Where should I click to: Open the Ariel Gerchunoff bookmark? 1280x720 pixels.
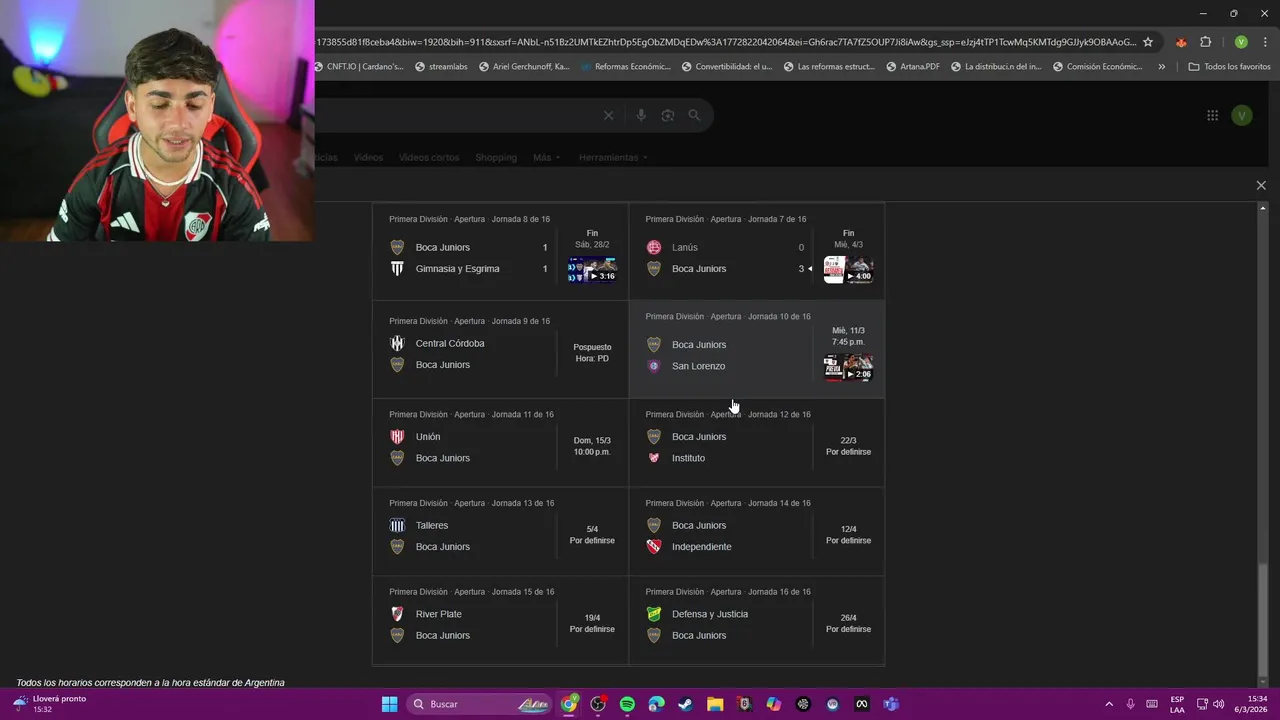[524, 67]
